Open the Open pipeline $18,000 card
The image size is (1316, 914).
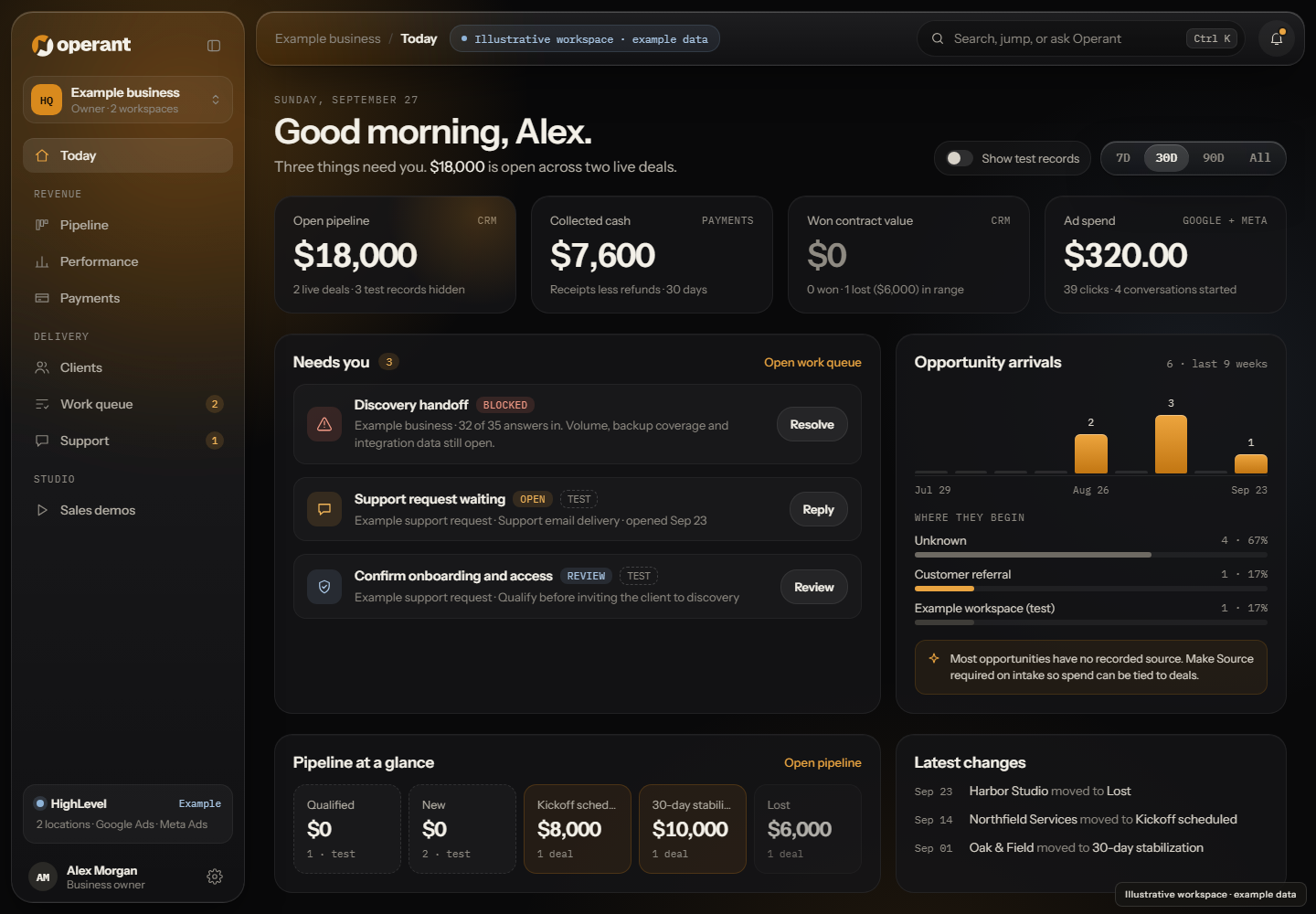[x=396, y=255]
